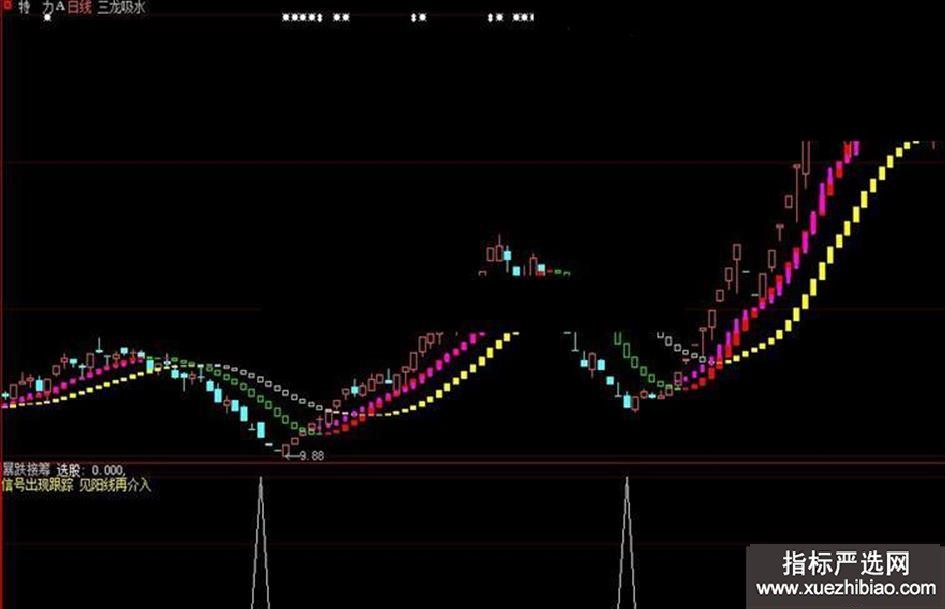945x609 pixels.
Task: Click the 9.88 low price marker
Action: tap(312, 456)
